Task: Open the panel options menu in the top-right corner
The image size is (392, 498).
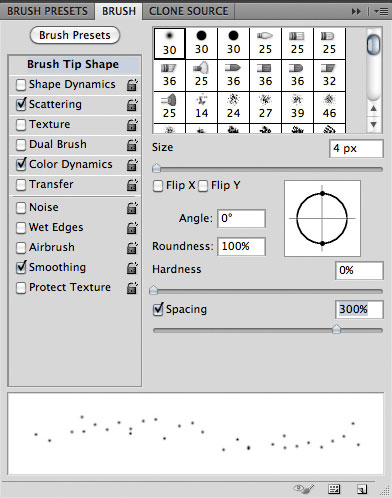Action: tap(381, 11)
